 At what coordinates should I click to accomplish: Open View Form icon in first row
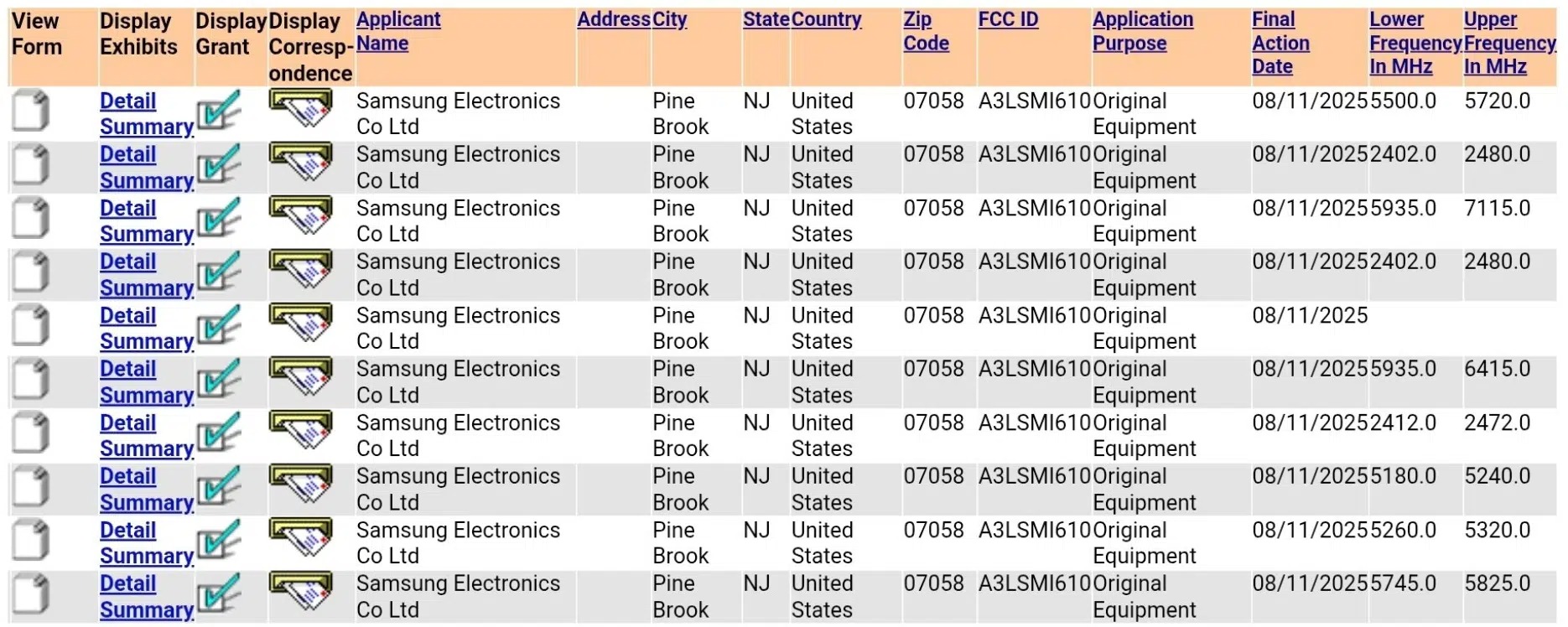click(31, 111)
